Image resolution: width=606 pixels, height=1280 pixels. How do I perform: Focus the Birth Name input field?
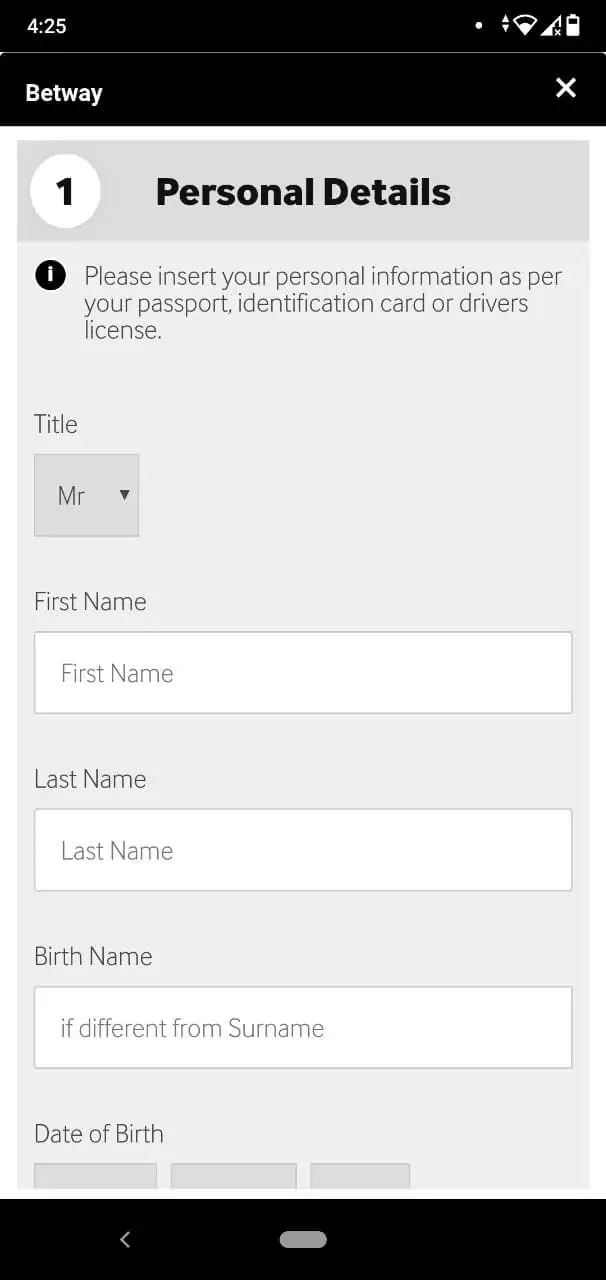303,1027
